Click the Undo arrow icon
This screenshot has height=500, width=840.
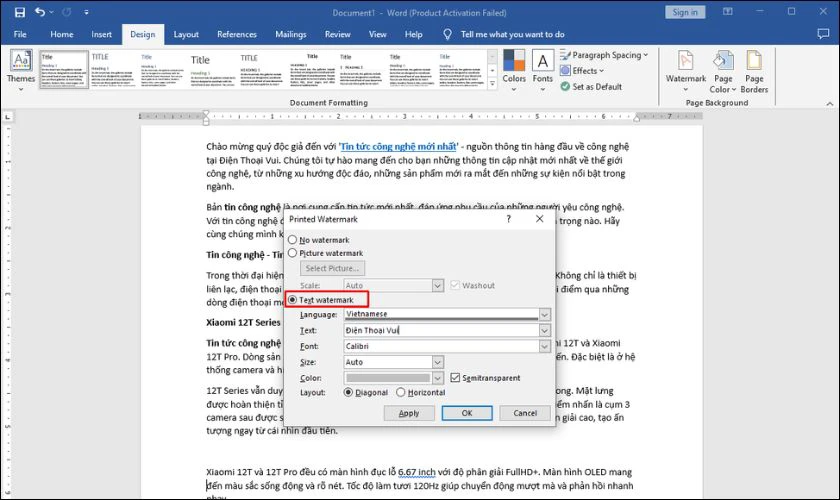(40, 12)
